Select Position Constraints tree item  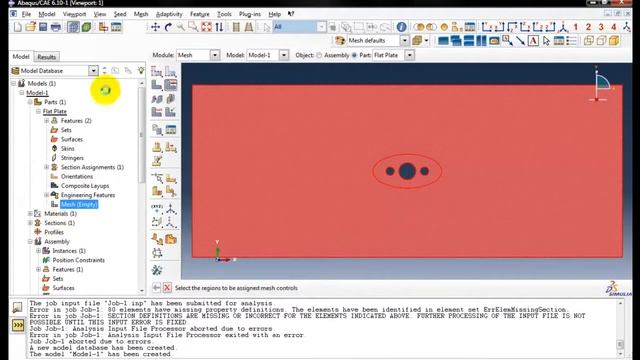point(78,260)
